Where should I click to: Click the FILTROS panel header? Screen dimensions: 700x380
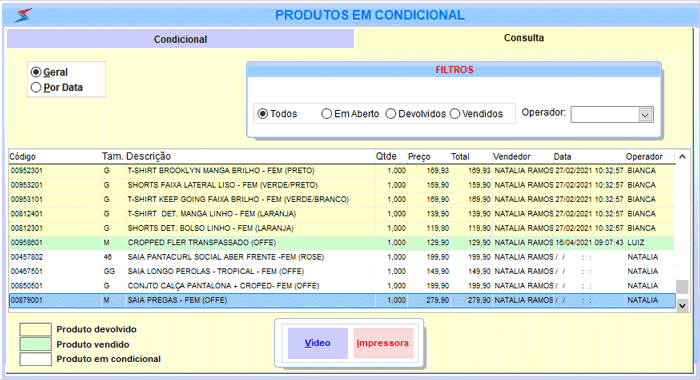point(454,70)
